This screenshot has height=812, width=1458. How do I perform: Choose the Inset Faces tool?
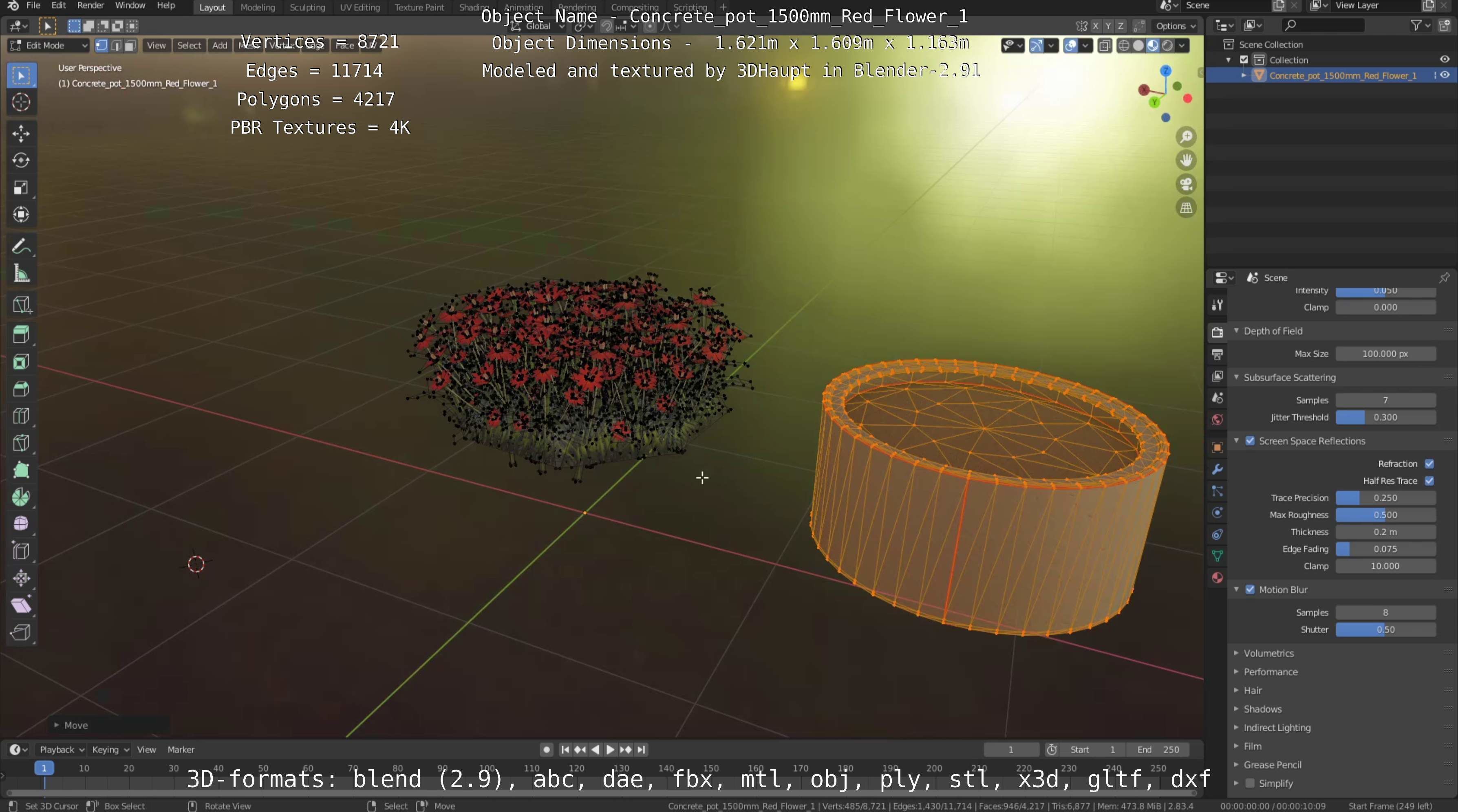(21, 362)
